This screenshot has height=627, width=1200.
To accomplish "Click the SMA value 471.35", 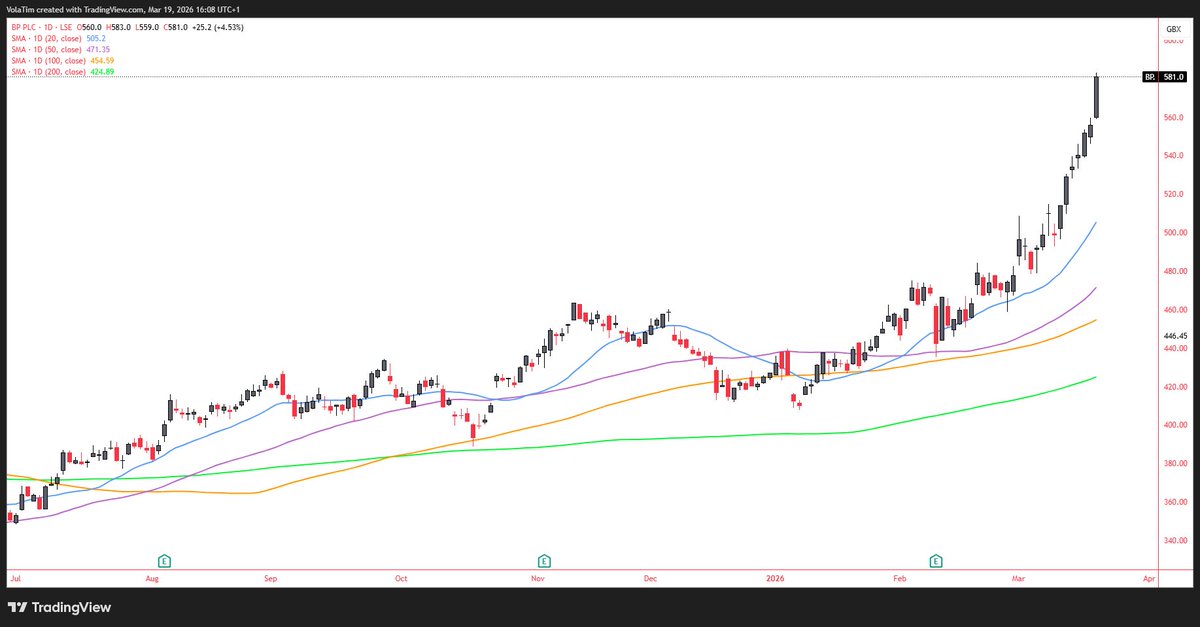I will tap(100, 50).
